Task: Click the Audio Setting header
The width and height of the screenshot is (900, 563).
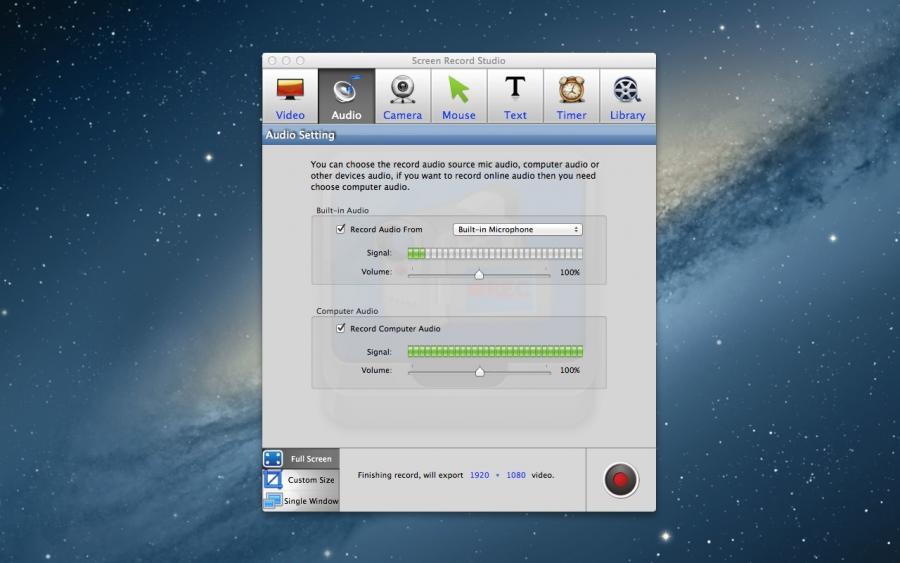Action: [300, 135]
